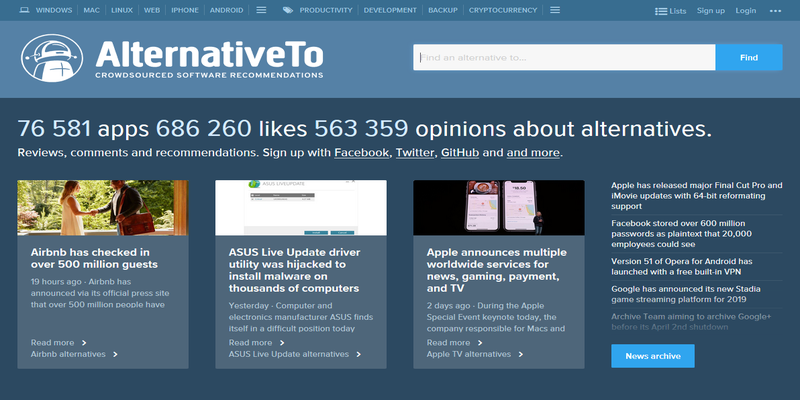The height and width of the screenshot is (400, 800).
Task: Open the ASUS LiveUpdate screenshot thumbnail
Action: [301, 208]
